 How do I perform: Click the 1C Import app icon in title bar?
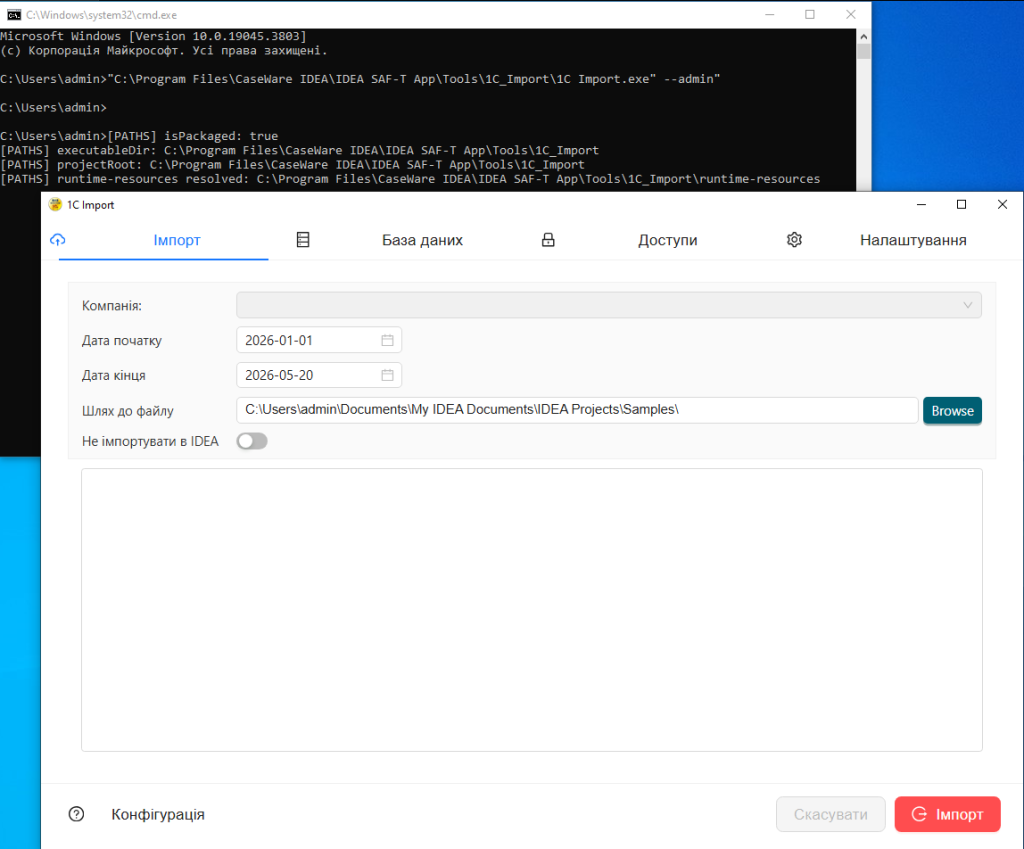pyautogui.click(x=55, y=204)
